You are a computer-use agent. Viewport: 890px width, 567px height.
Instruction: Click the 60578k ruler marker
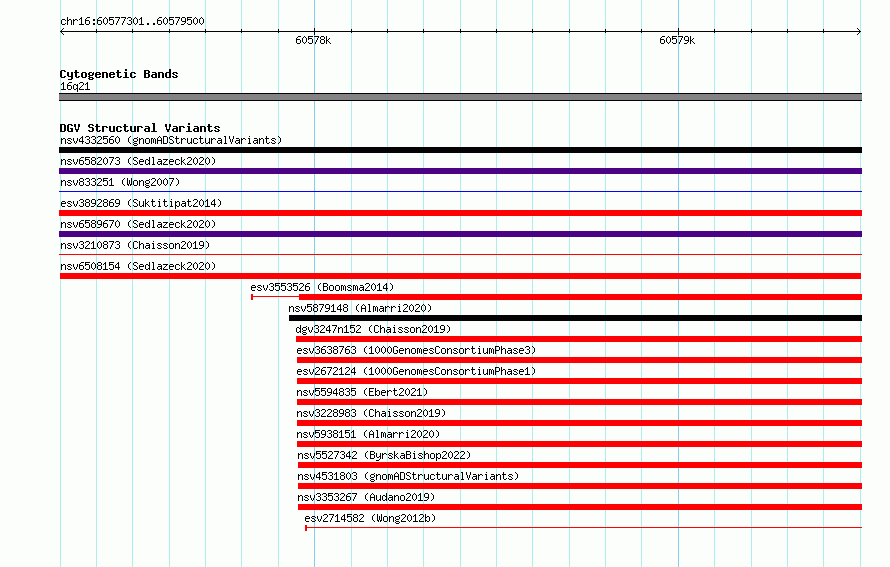pos(313,40)
